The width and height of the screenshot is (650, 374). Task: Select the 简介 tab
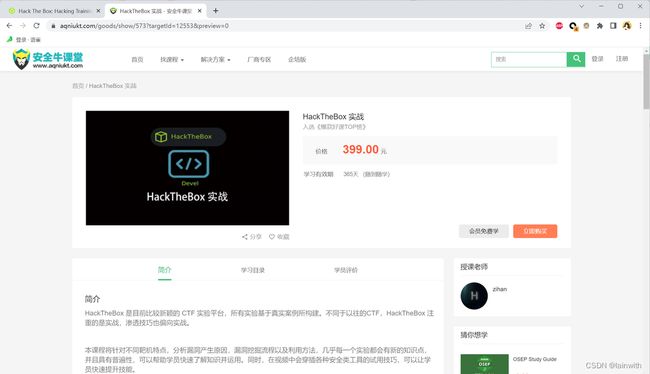(165, 270)
